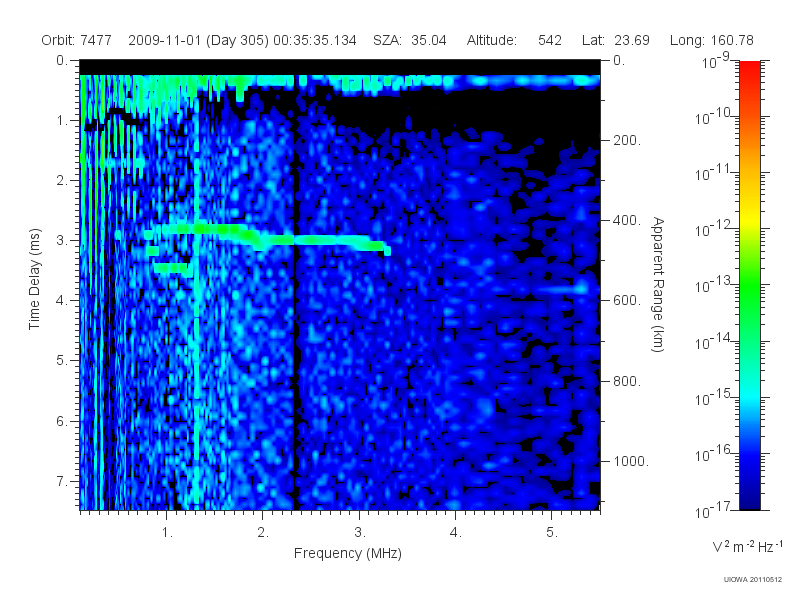The image size is (800, 600).
Task: Click the 5. tick on time delay axis
Action: coord(62,360)
